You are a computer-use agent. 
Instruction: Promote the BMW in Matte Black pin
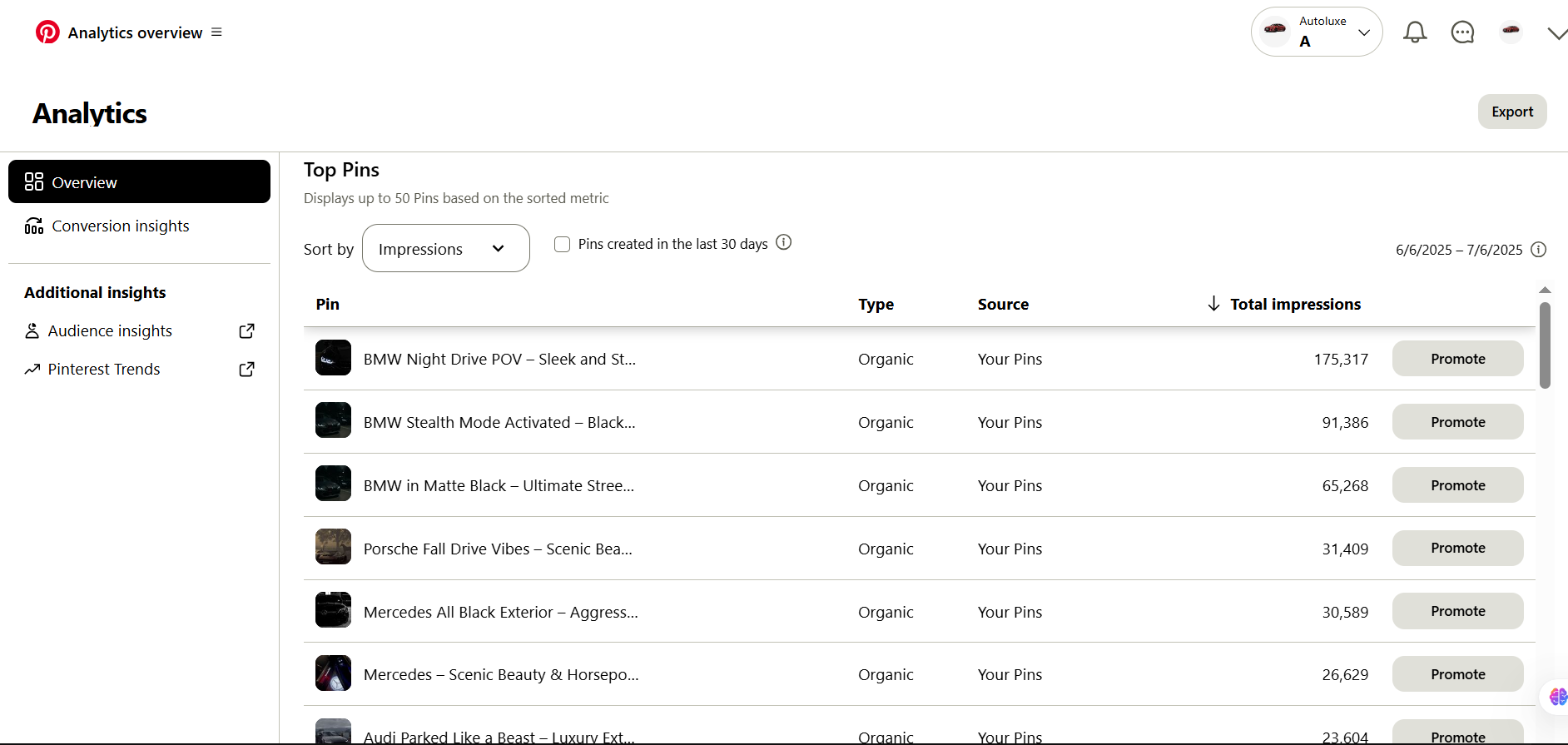[x=1458, y=484]
